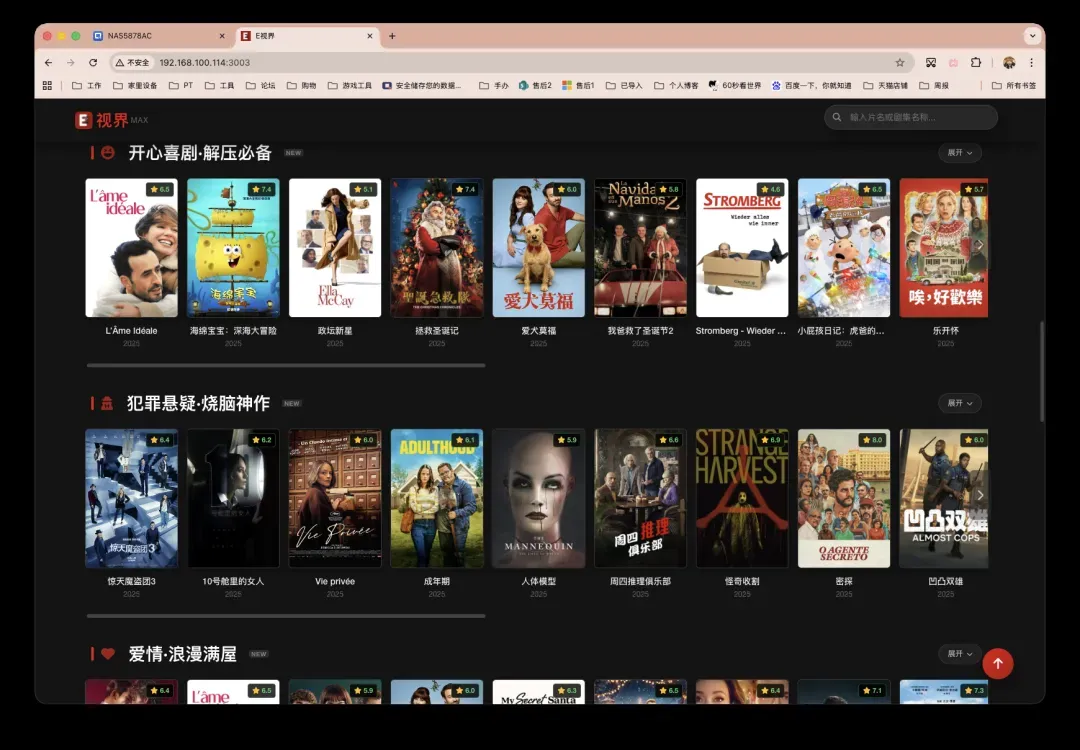Viewport: 1080px width, 750px height.
Task: Click the 开心喜剧·解压必备 heading
Action: (x=200, y=153)
